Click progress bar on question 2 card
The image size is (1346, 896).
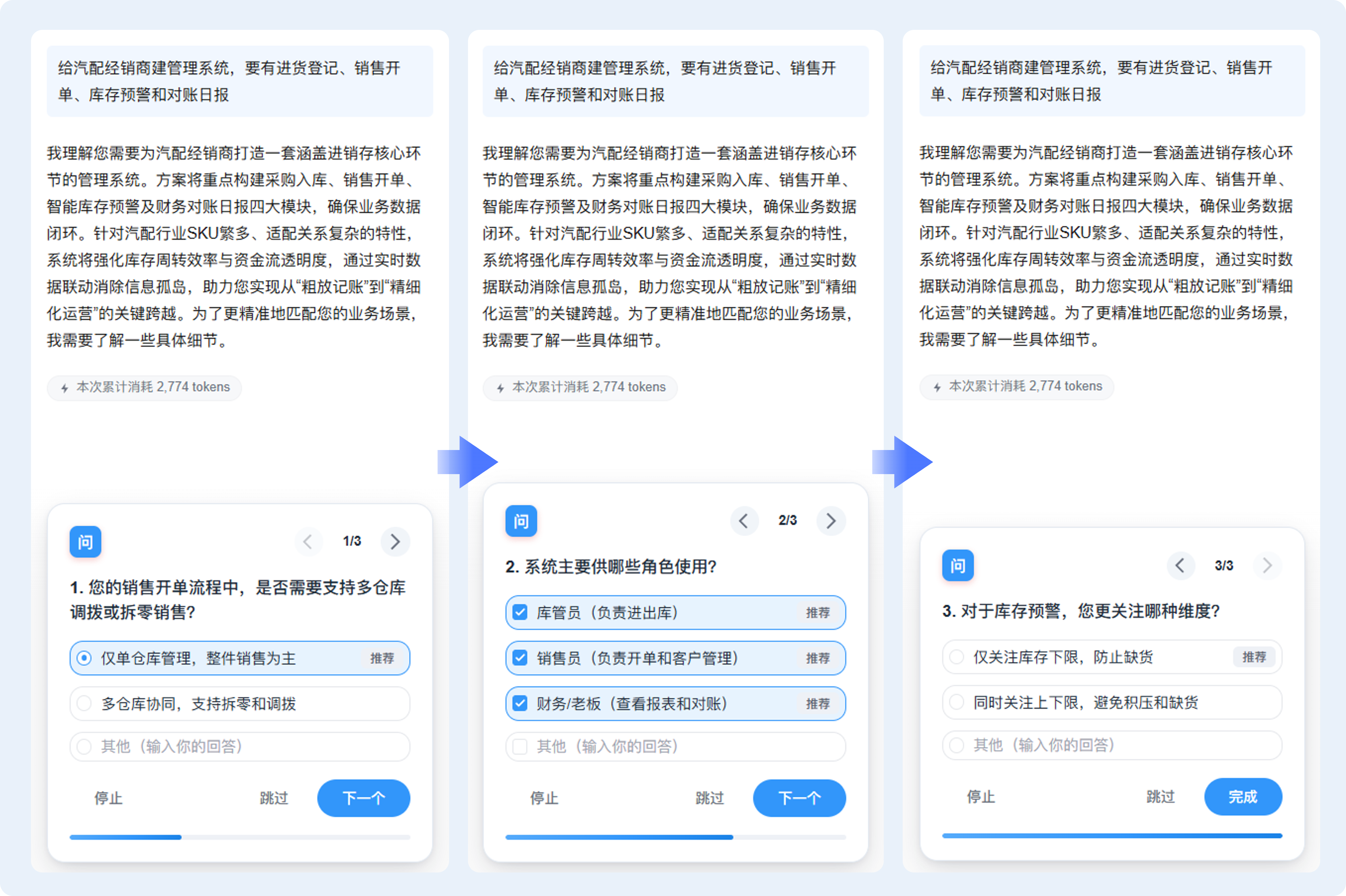click(675, 837)
